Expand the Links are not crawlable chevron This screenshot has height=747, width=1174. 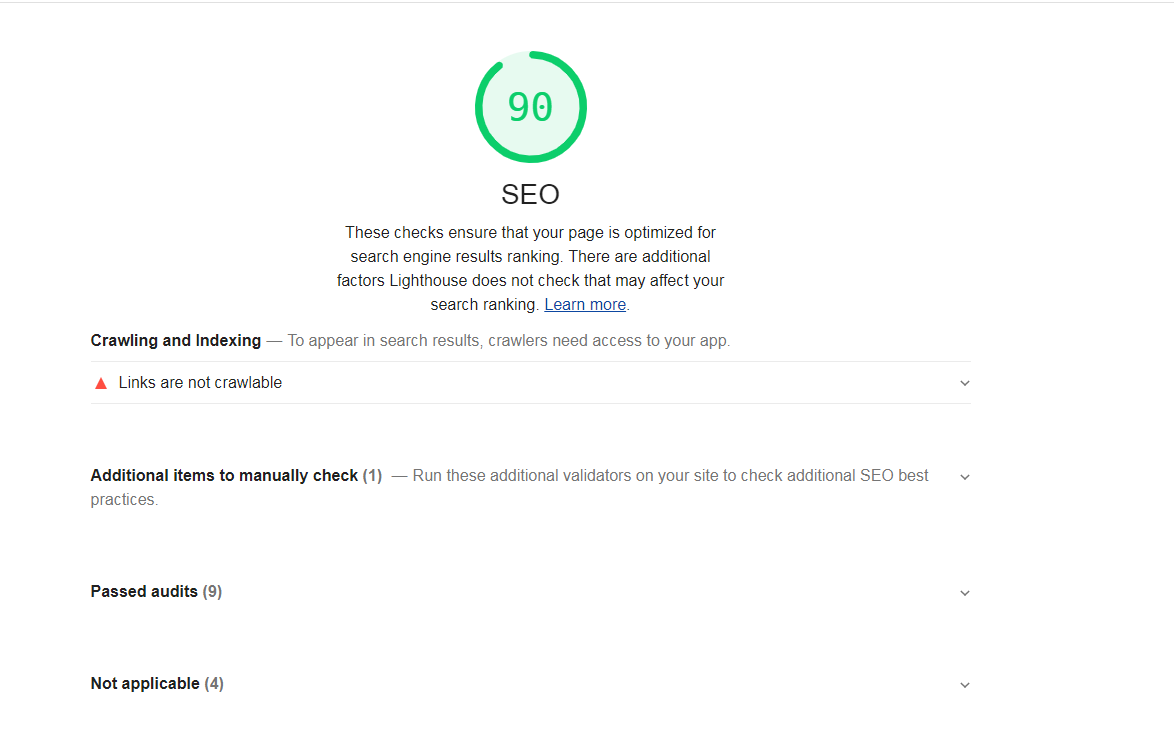click(x=964, y=383)
